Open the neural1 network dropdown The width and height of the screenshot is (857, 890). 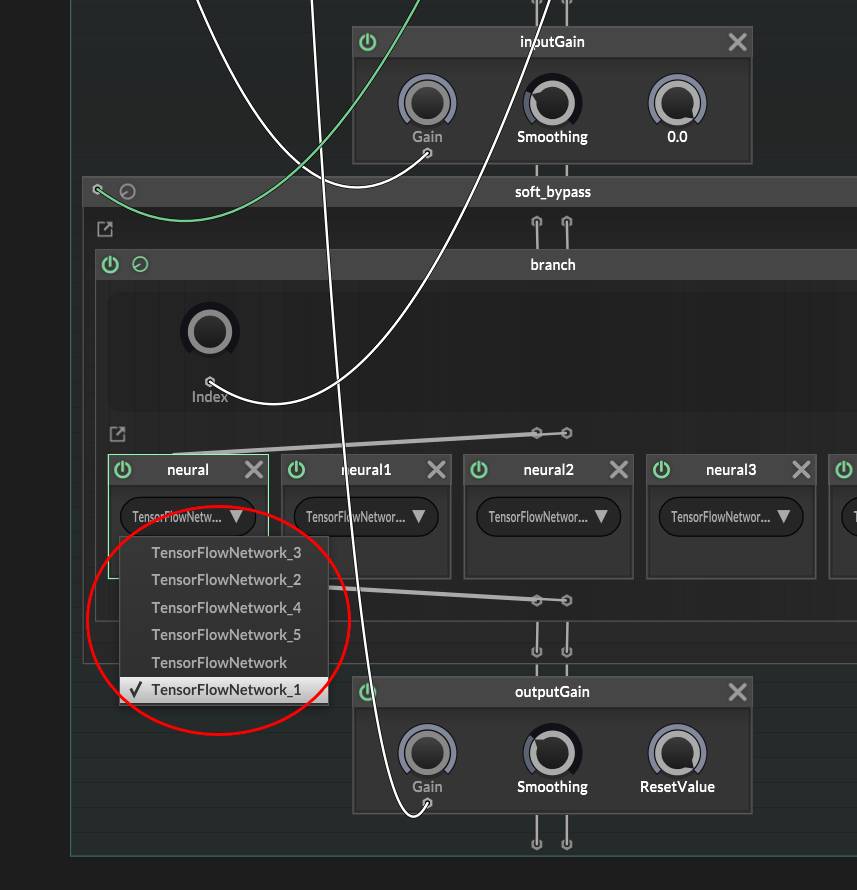point(366,517)
